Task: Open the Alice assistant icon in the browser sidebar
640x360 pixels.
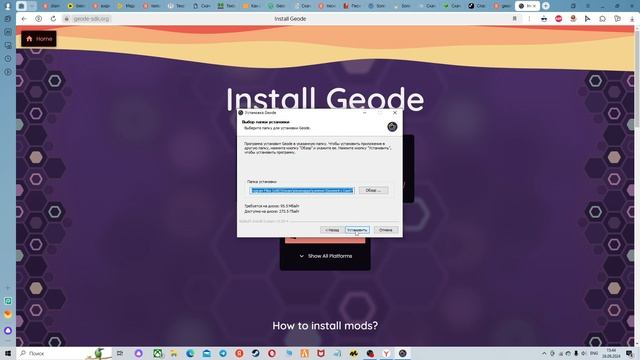Action: [x=8, y=331]
